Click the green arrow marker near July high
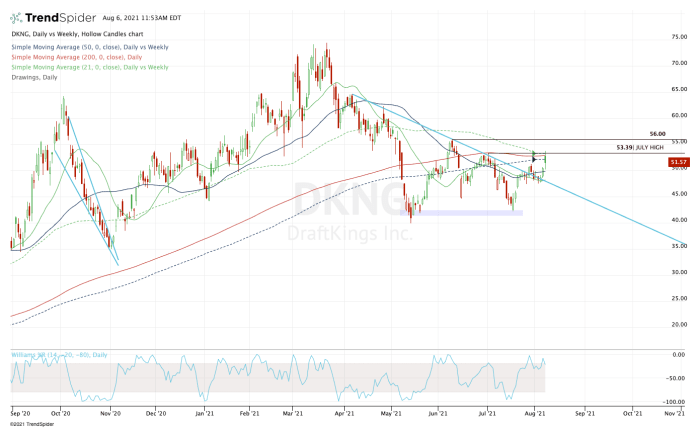The height and width of the screenshot is (429, 700). pos(536,154)
